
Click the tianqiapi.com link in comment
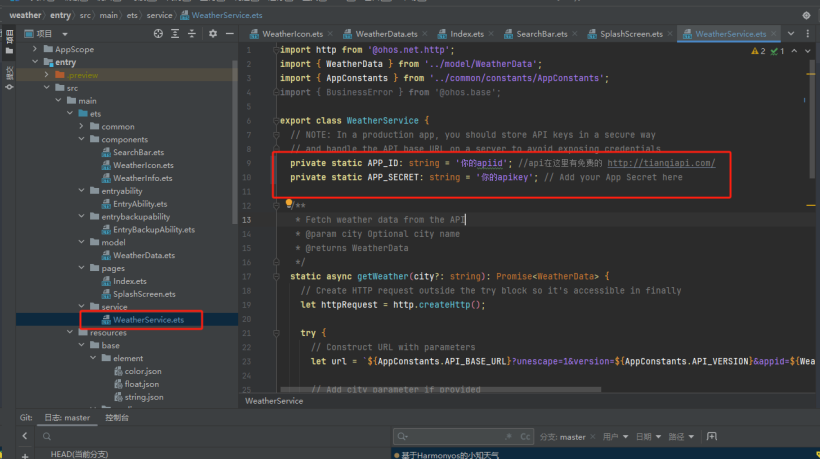[x=661, y=163]
